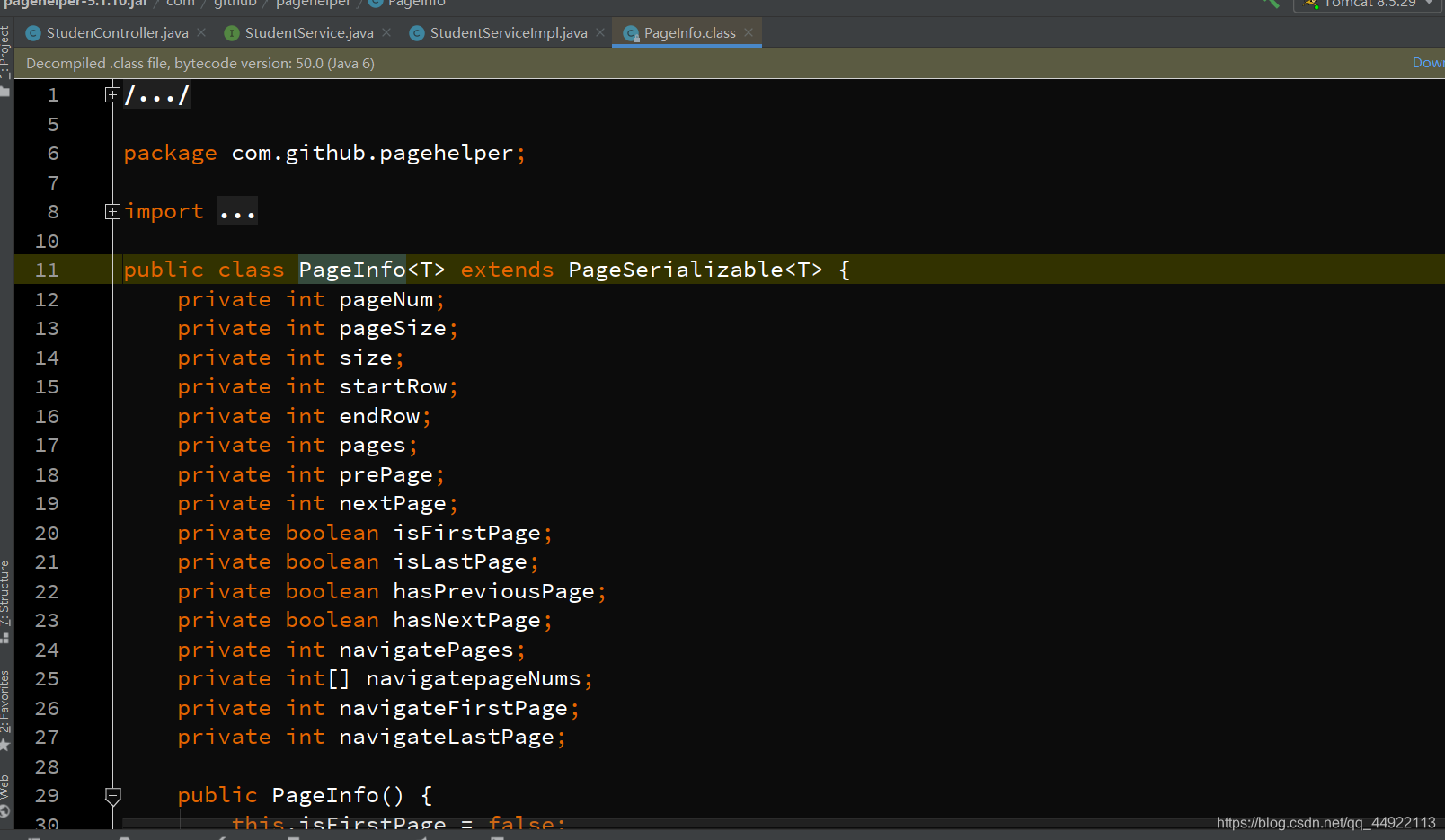Switch to the StudentService.java tab
The image size is (1445, 840).
308,33
